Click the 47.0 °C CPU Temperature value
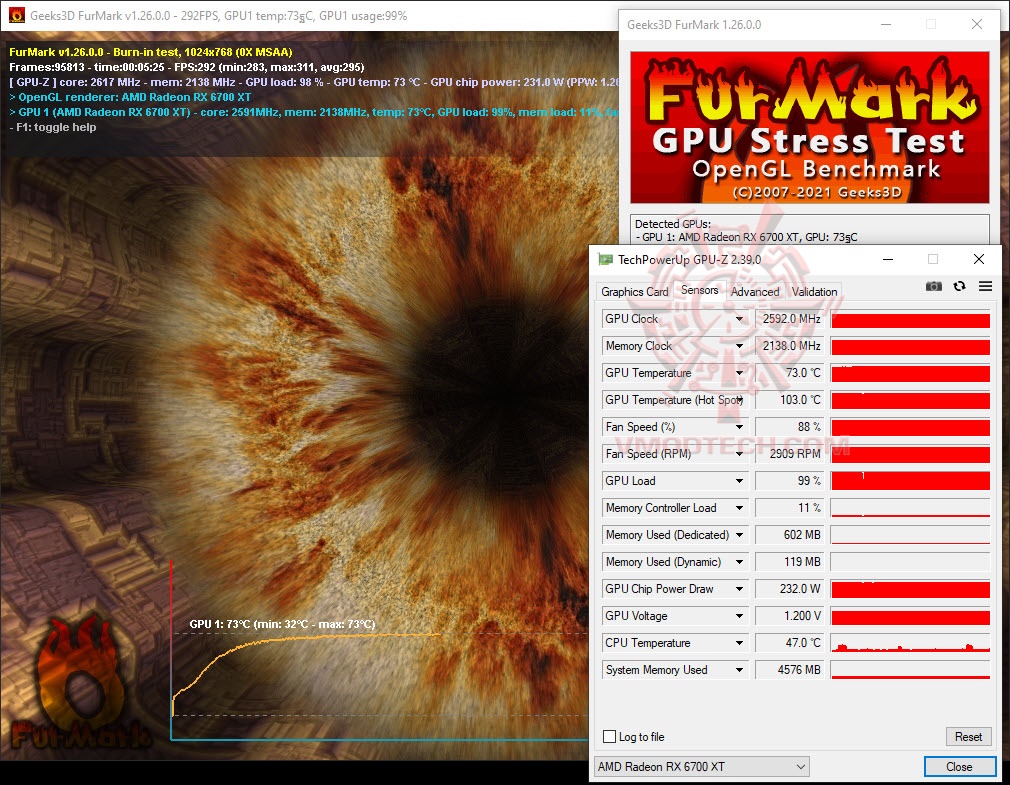This screenshot has width=1010, height=785. point(789,643)
